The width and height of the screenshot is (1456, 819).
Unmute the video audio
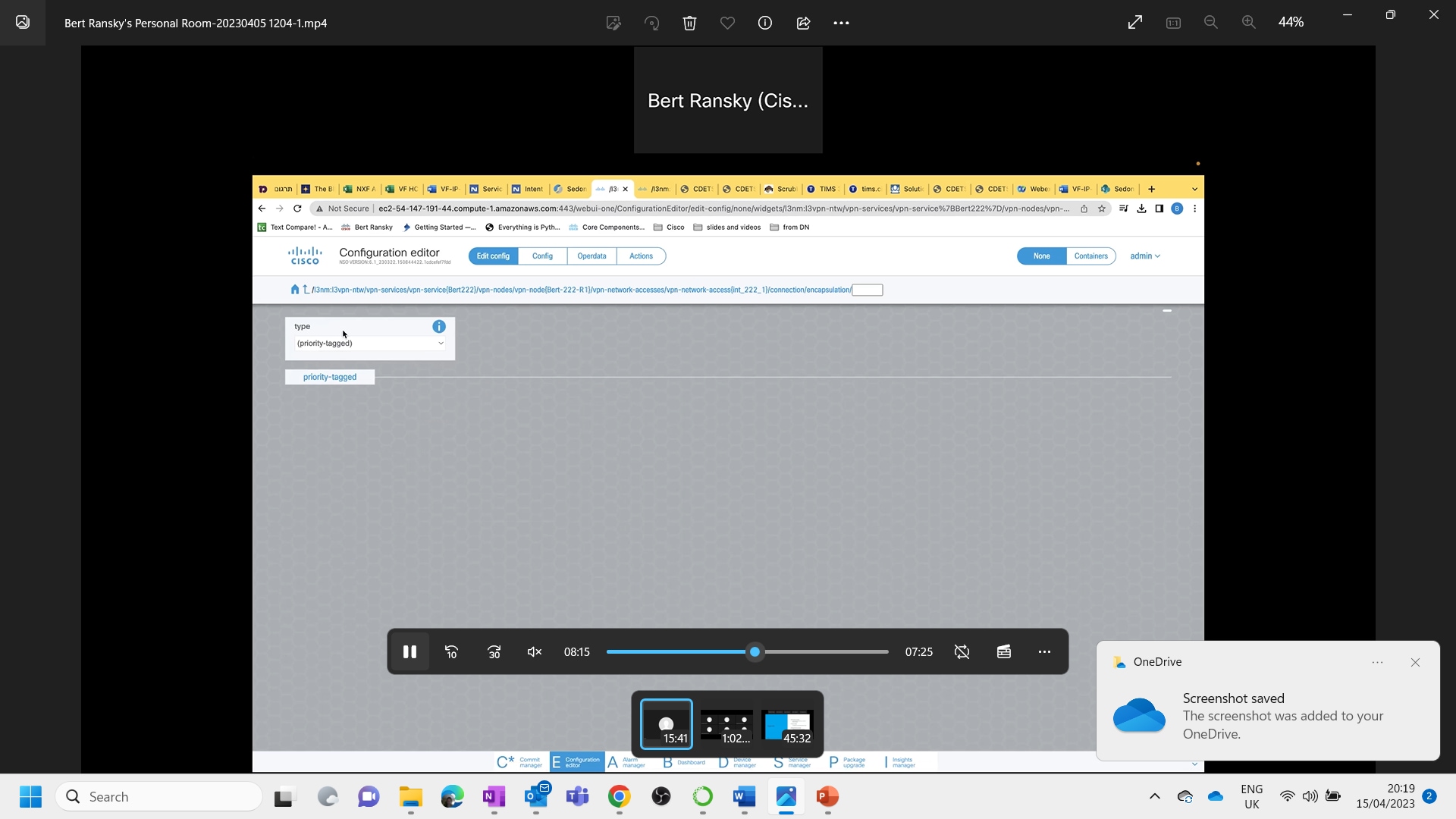click(x=534, y=651)
